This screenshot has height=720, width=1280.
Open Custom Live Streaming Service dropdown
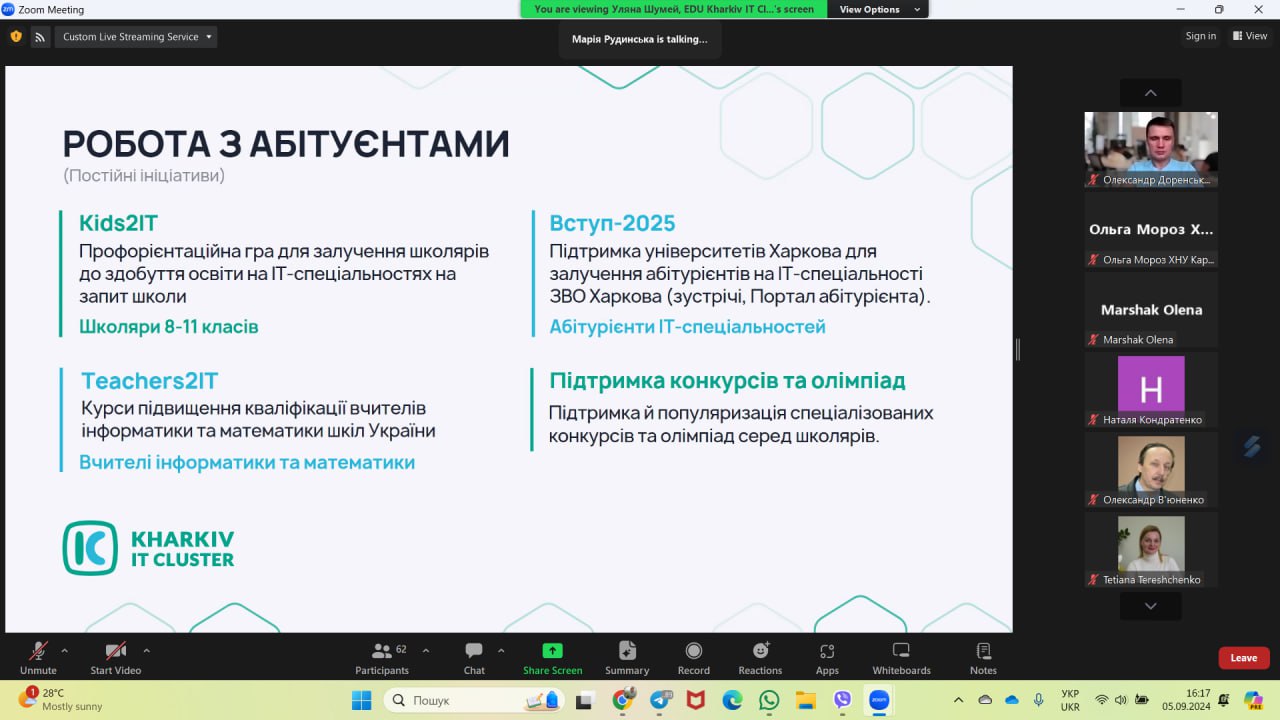pyautogui.click(x=137, y=37)
